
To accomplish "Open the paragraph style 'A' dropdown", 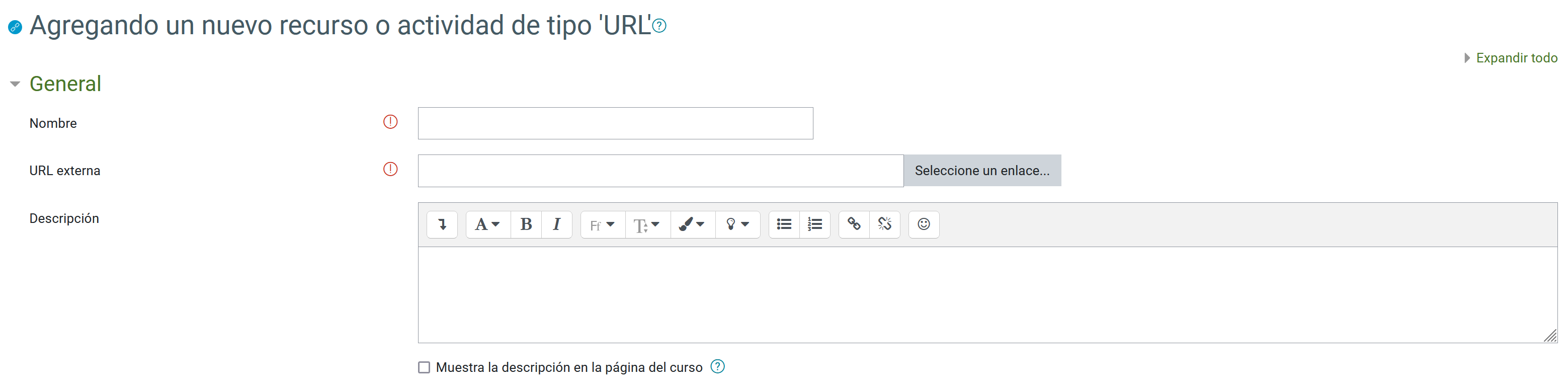I will (x=487, y=224).
